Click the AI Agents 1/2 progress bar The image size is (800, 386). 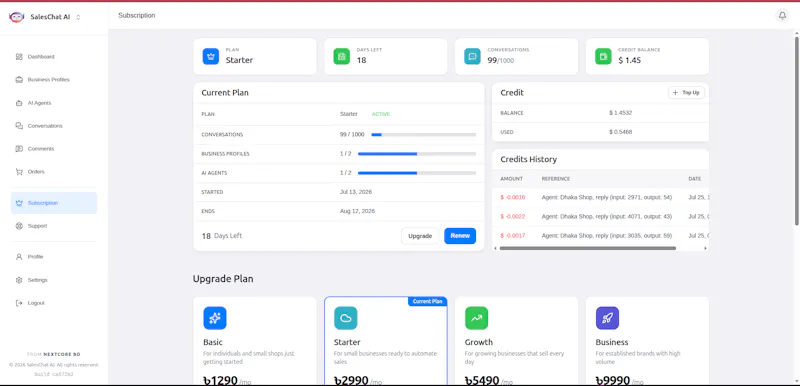click(x=417, y=173)
